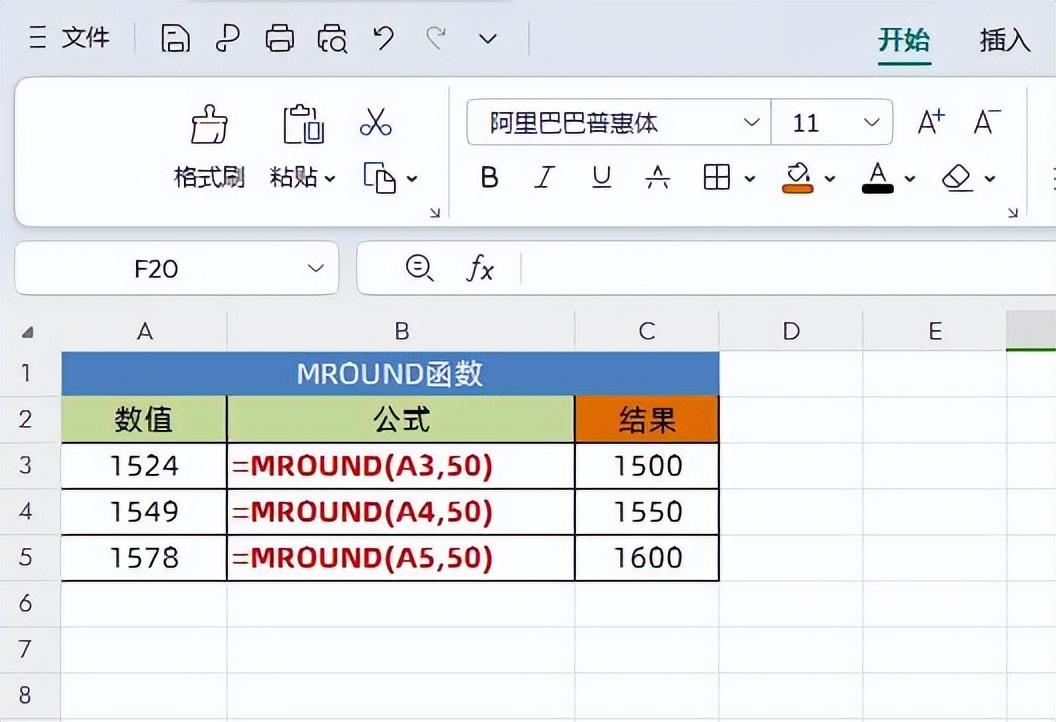The width and height of the screenshot is (1056, 722).
Task: Select cell containing 1524
Action: tap(144, 465)
